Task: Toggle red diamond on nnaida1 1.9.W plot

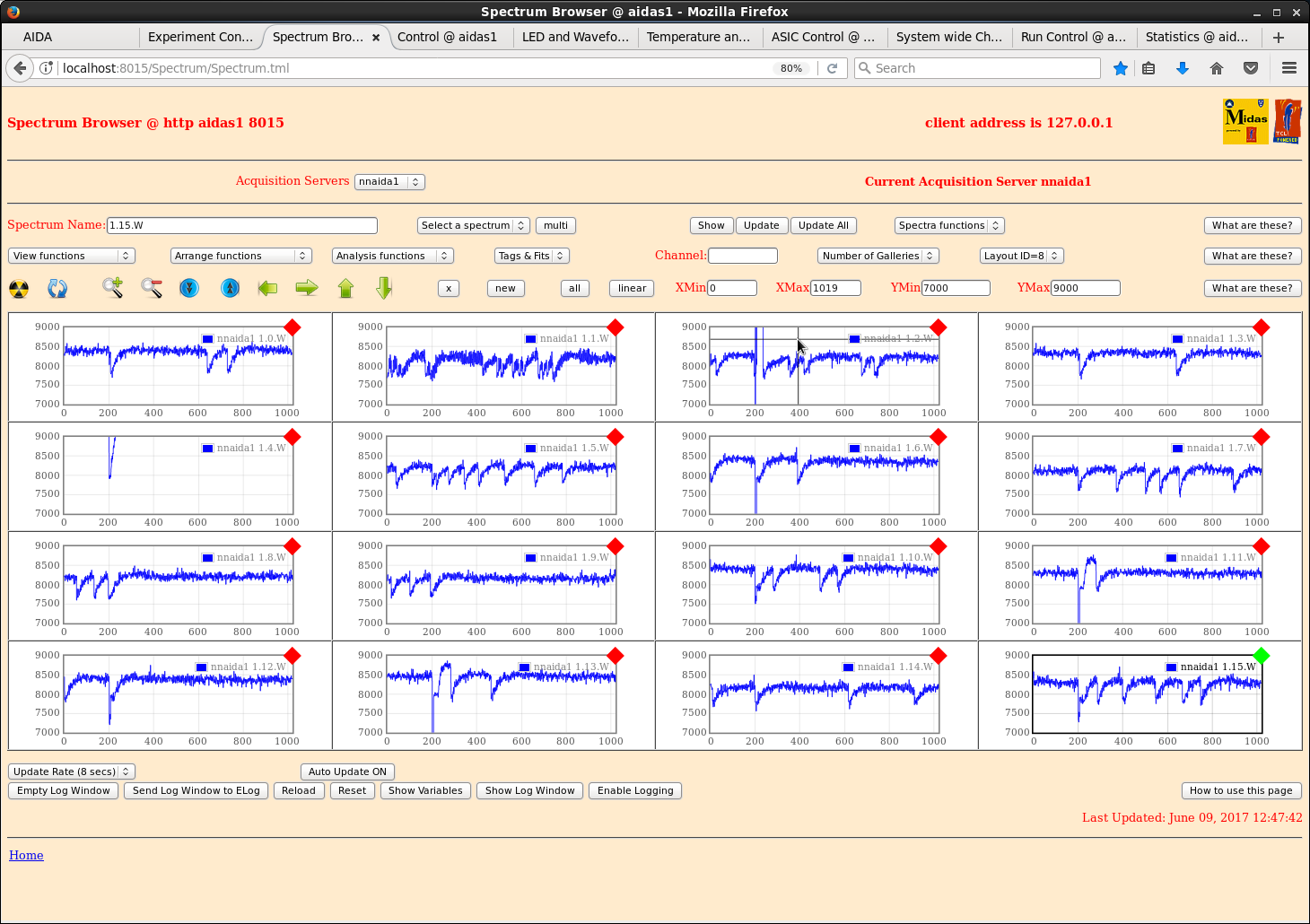Action: click(x=616, y=546)
